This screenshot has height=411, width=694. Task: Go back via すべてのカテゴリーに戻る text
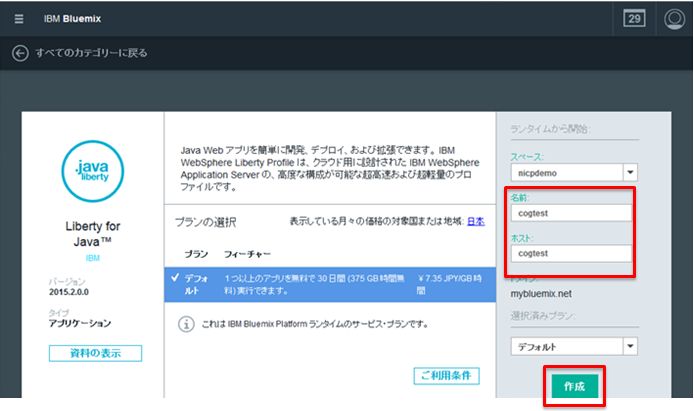click(92, 53)
